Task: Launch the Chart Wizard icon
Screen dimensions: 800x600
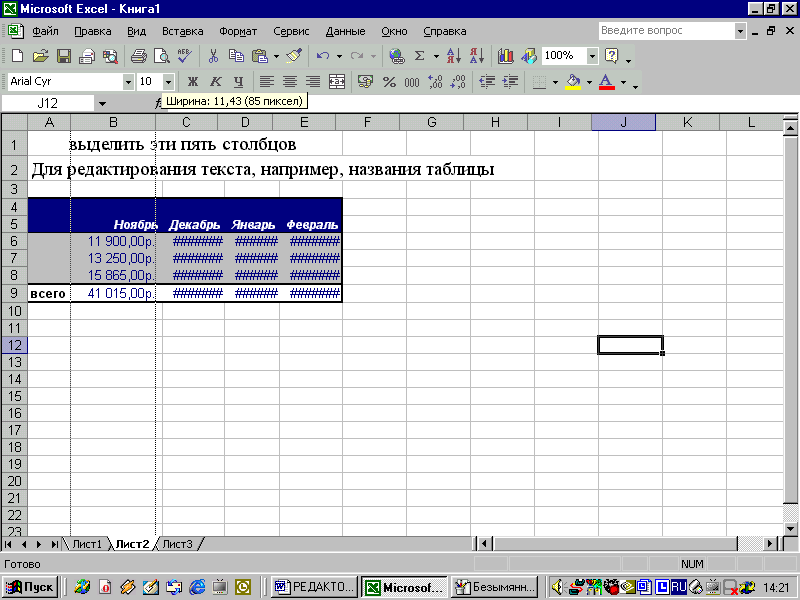Action: click(505, 56)
